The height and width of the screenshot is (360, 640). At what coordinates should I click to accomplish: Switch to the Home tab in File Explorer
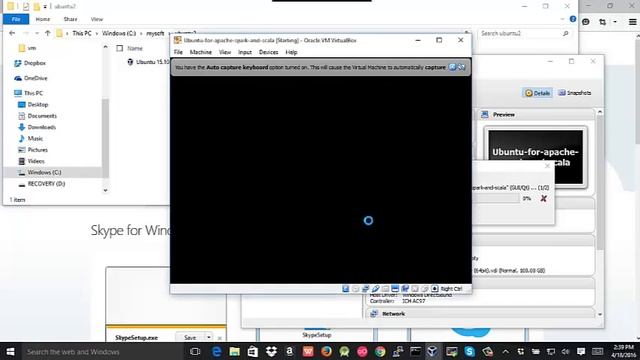coord(42,19)
